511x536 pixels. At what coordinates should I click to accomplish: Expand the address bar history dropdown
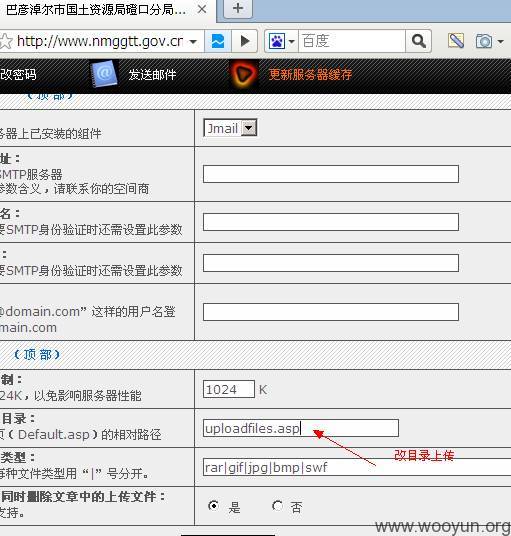tap(193, 42)
